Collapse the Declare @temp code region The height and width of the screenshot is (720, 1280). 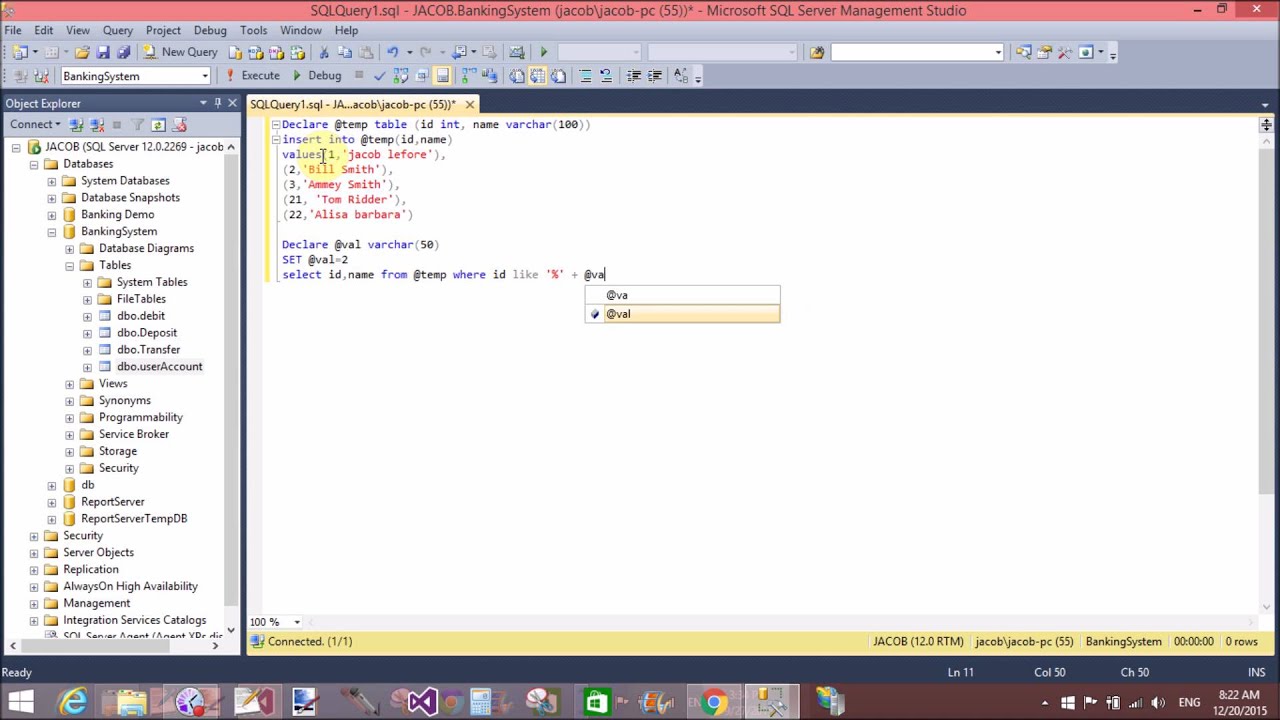click(275, 125)
